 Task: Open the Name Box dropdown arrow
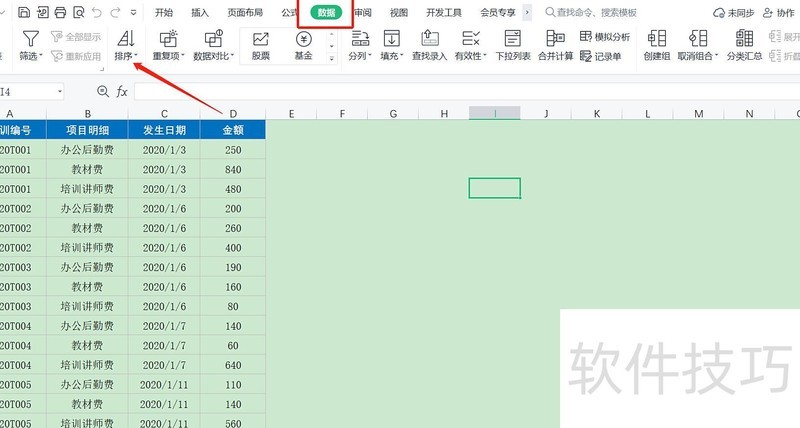(x=60, y=92)
